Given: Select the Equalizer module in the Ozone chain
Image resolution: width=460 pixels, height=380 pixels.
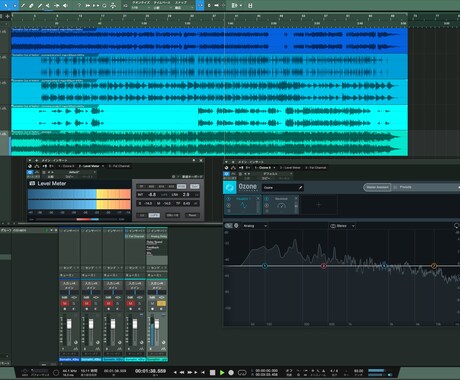Looking at the screenshot, I should point(244,205).
